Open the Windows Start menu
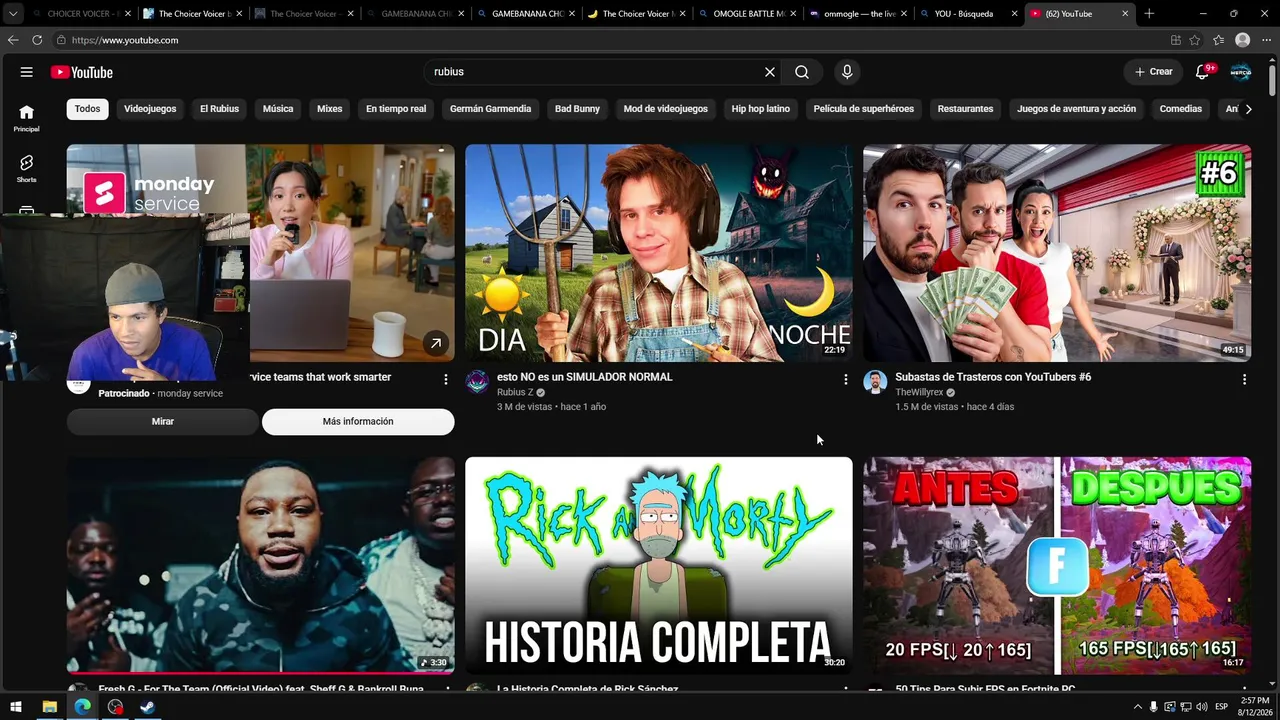This screenshot has width=1280, height=720. [16, 707]
